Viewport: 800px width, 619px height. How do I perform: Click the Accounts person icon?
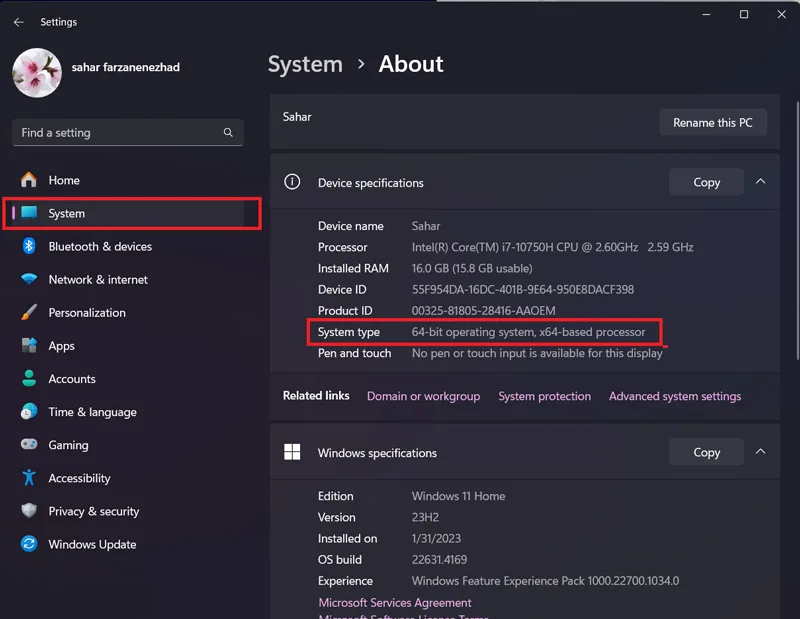point(29,378)
